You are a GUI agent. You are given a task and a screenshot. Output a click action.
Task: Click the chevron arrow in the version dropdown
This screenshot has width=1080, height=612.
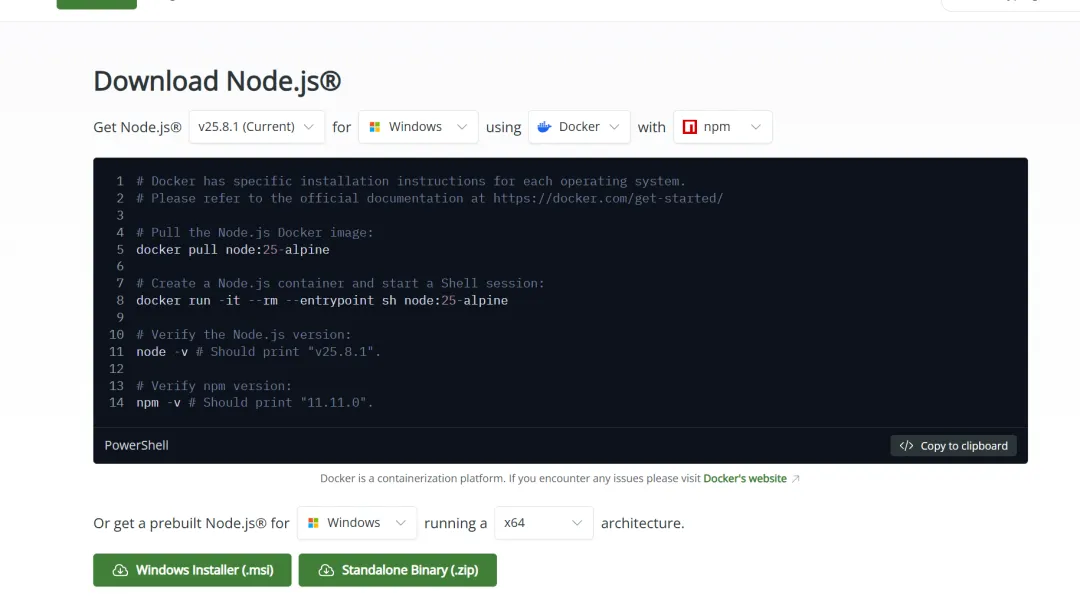coord(309,127)
